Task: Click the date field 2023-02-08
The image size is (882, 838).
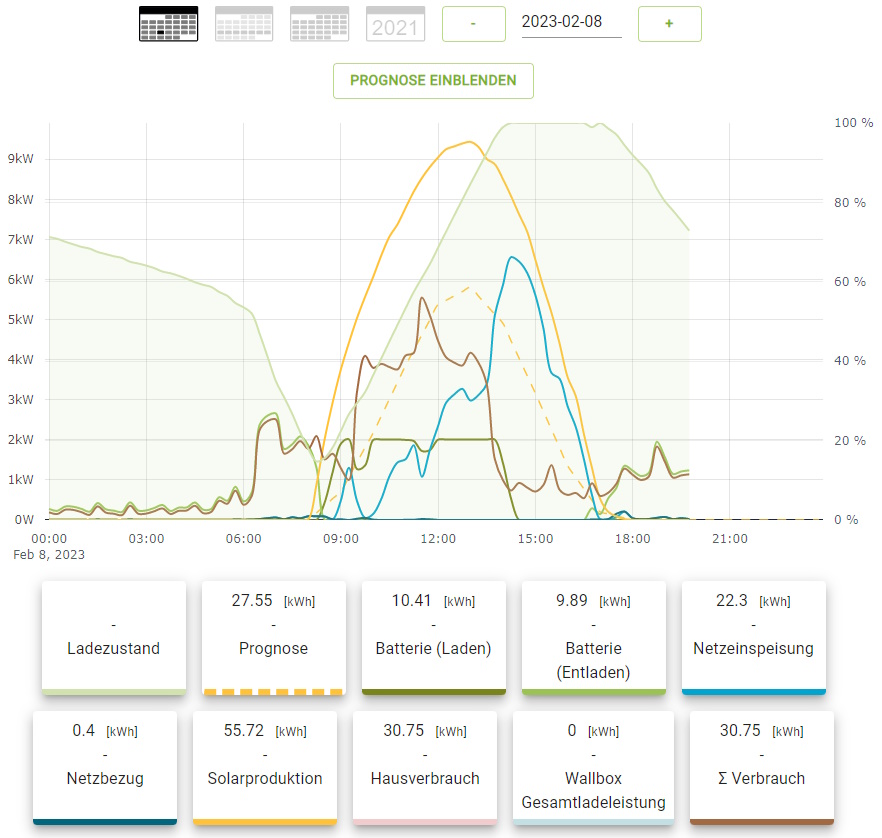Action: coord(572,22)
